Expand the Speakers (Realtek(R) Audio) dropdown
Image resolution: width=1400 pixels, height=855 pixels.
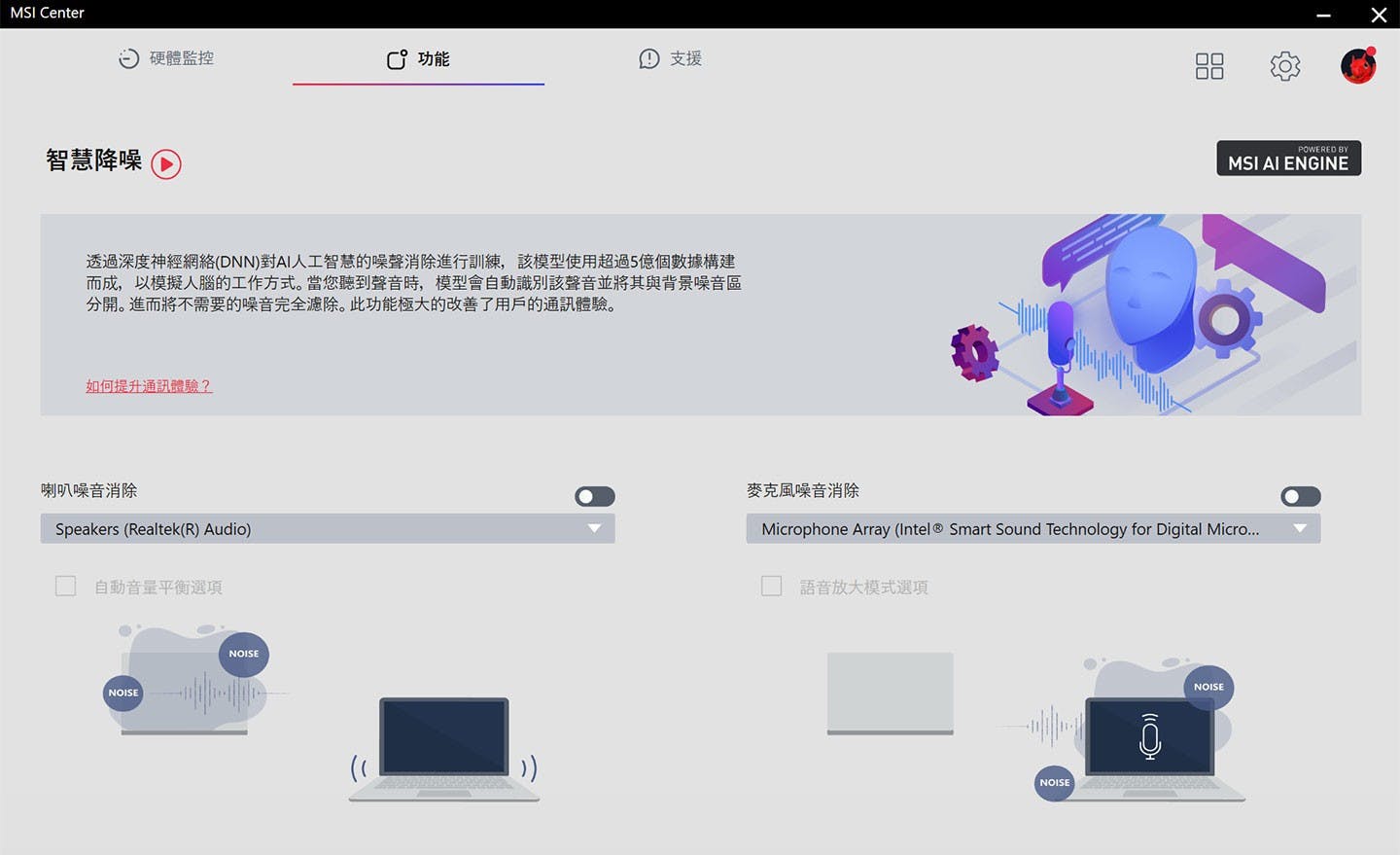point(328,529)
